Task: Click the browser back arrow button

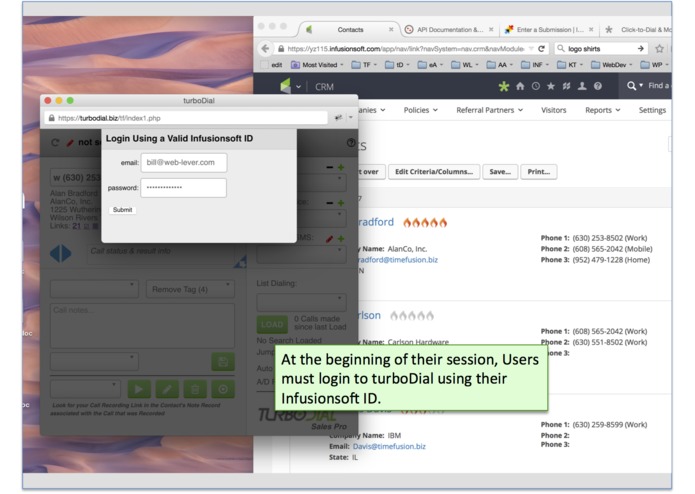Action: tap(265, 49)
